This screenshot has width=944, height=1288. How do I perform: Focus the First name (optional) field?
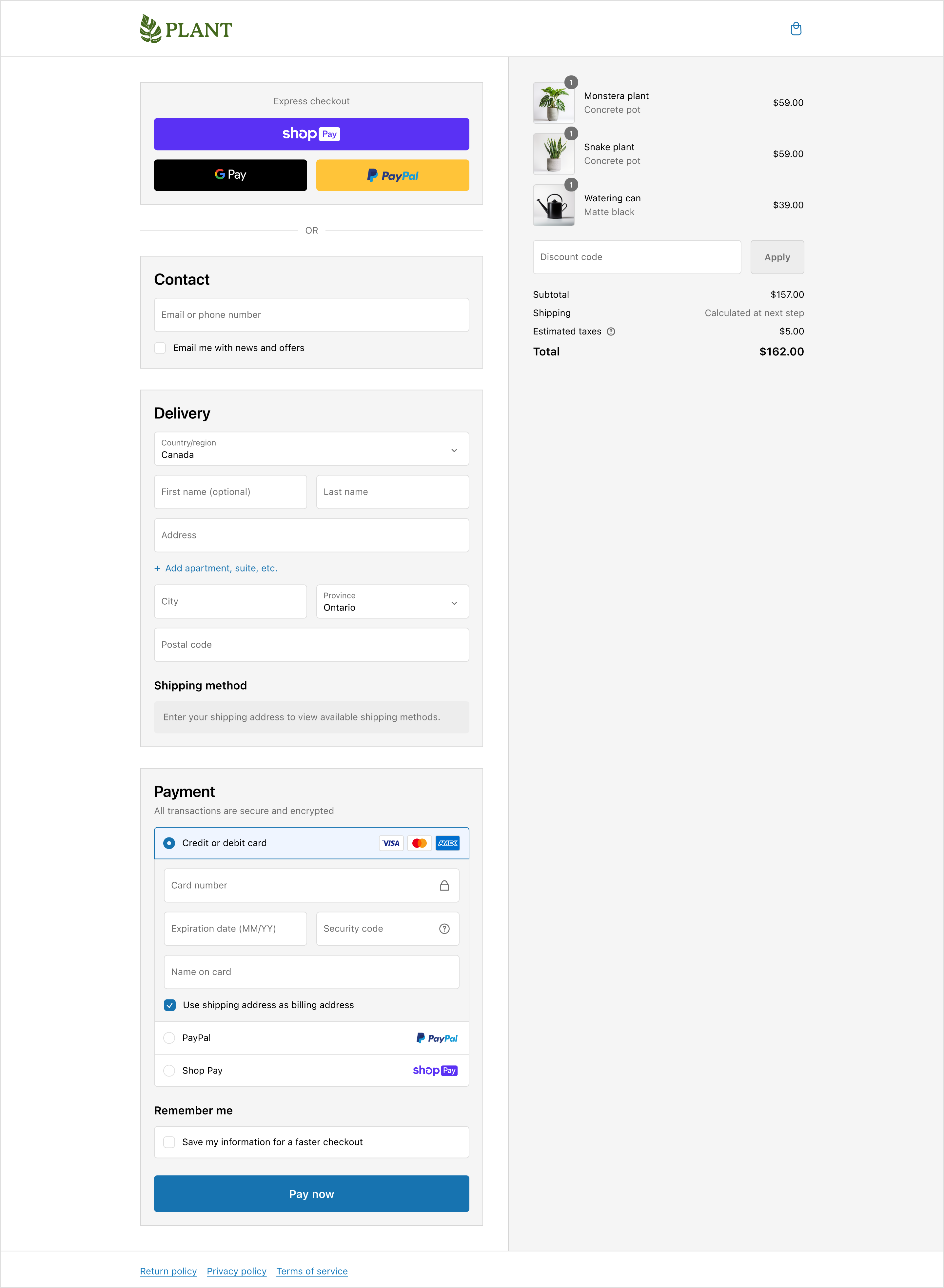[x=230, y=492]
